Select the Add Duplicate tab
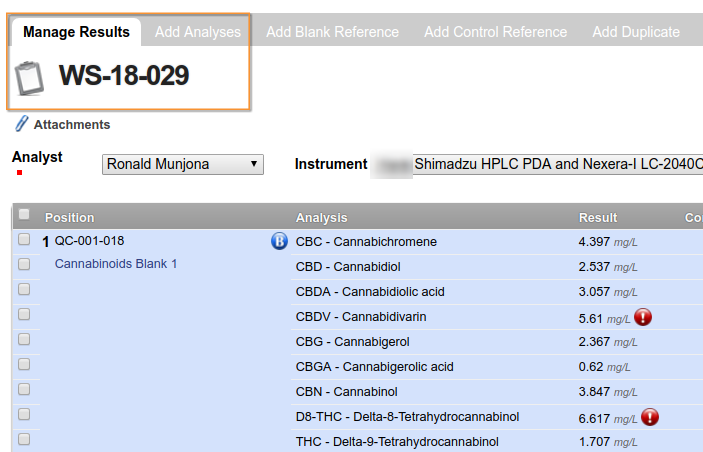Screen dimensions: 703x452 point(636,32)
